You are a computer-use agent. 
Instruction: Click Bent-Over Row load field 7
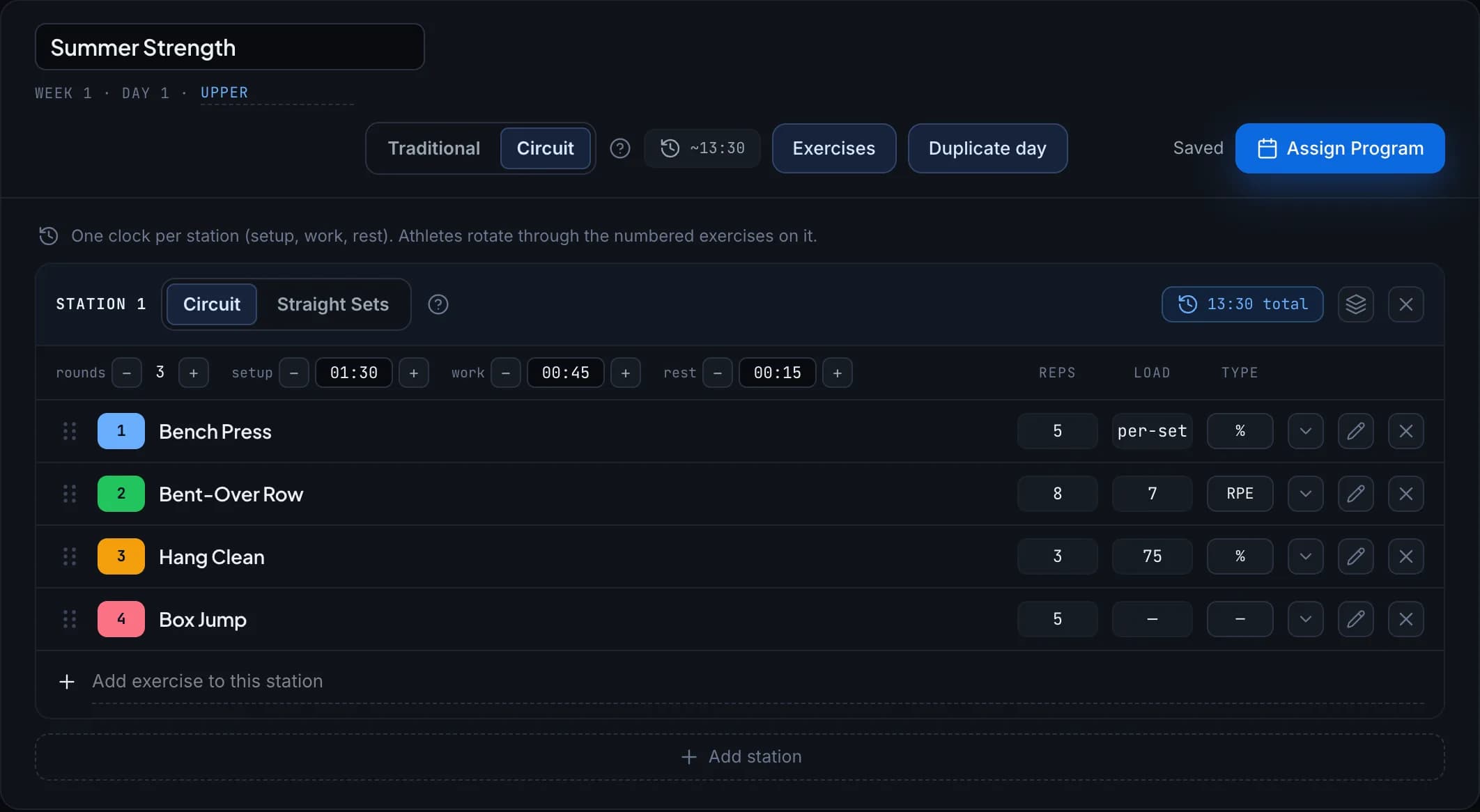click(x=1153, y=494)
